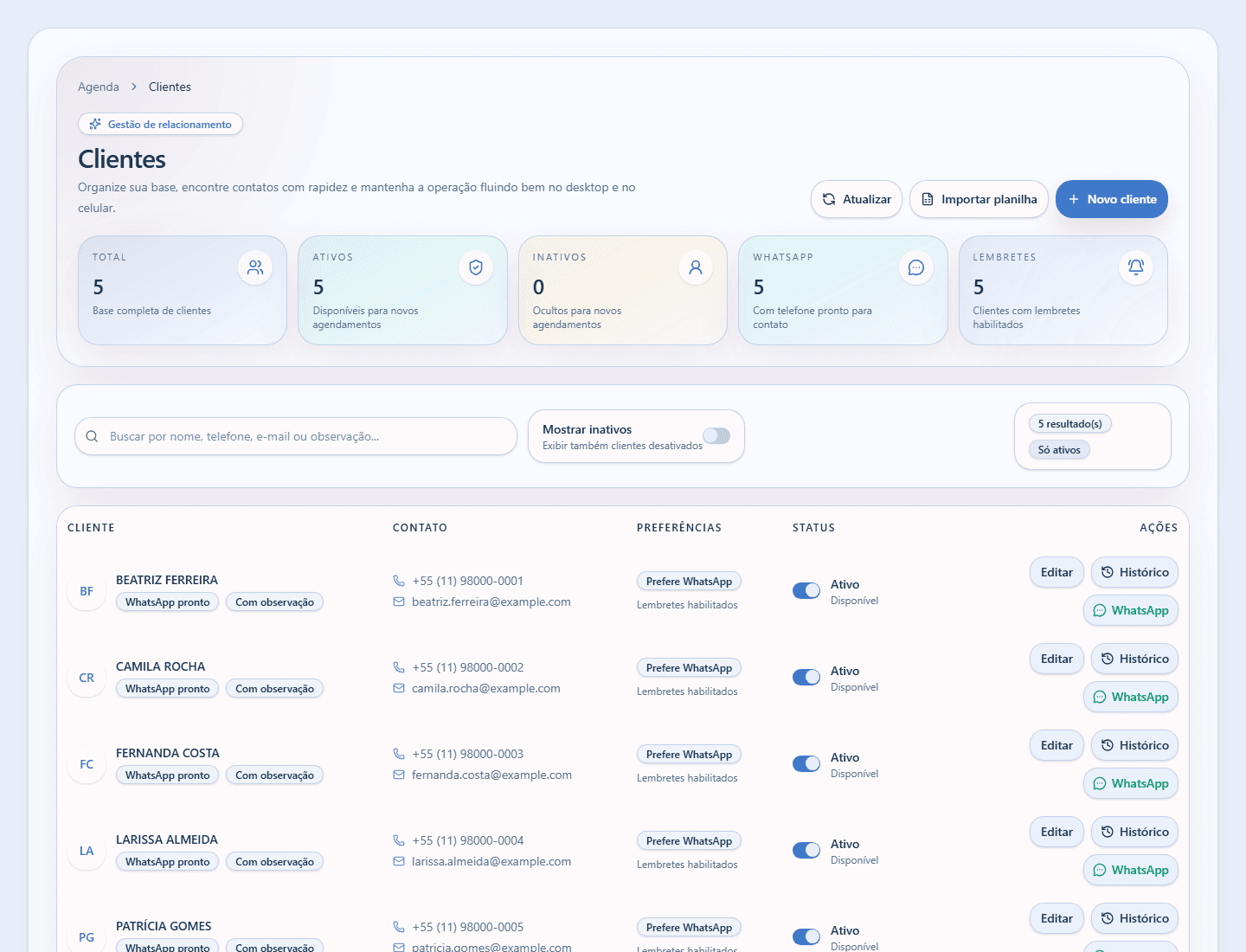Viewport: 1246px width, 952px height.
Task: Click the phone icon beside Beatriz's number
Action: (x=399, y=581)
